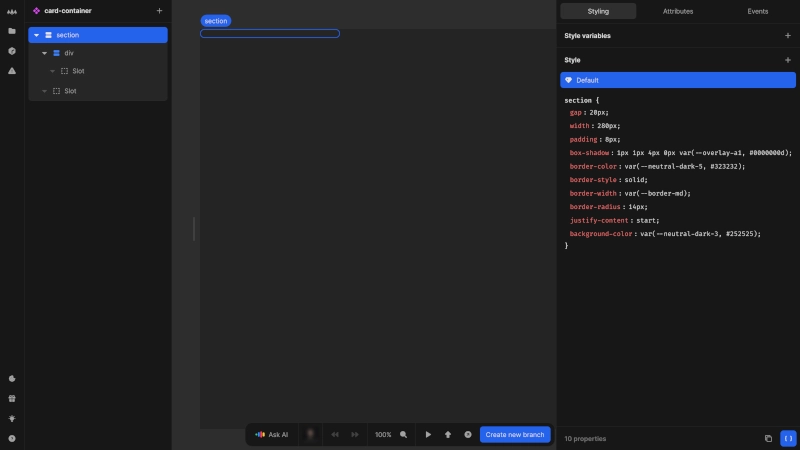Click the blue div element type icon
The height and width of the screenshot is (450, 800).
tap(57, 53)
